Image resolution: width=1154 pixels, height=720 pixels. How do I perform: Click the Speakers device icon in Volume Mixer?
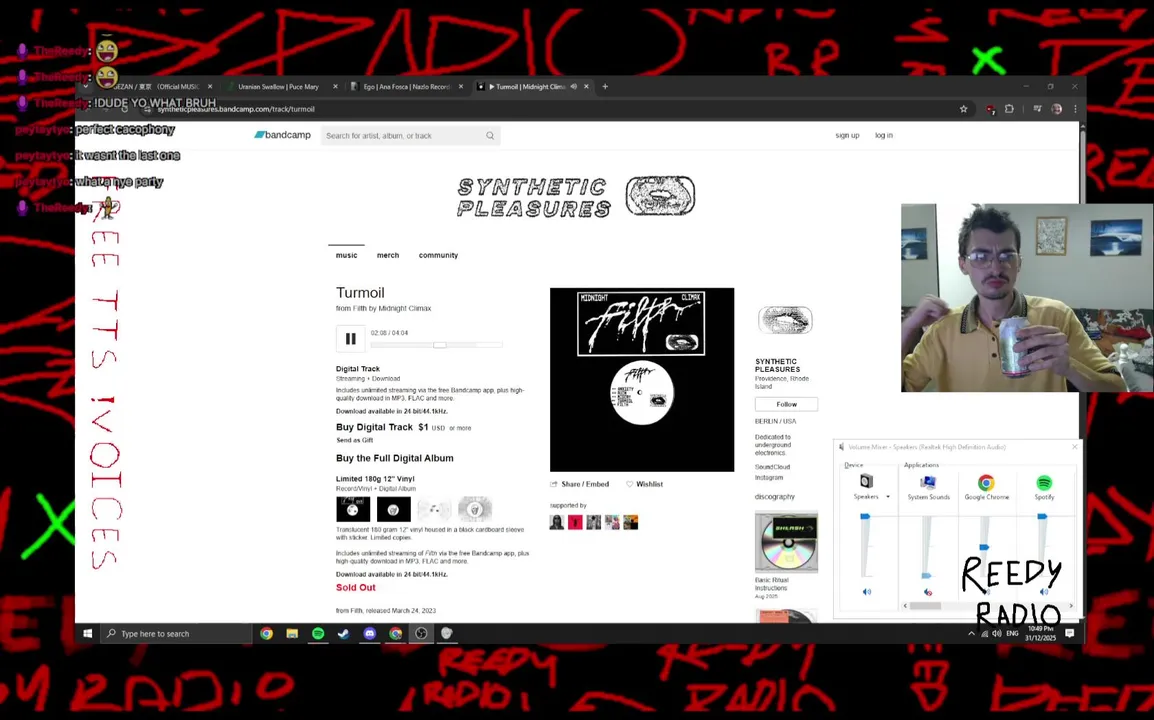866,481
